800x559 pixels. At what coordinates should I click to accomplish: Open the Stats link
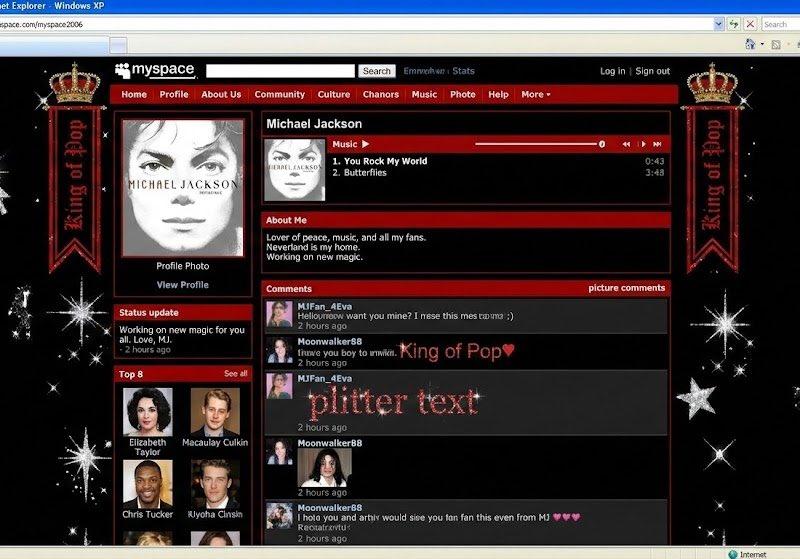463,71
